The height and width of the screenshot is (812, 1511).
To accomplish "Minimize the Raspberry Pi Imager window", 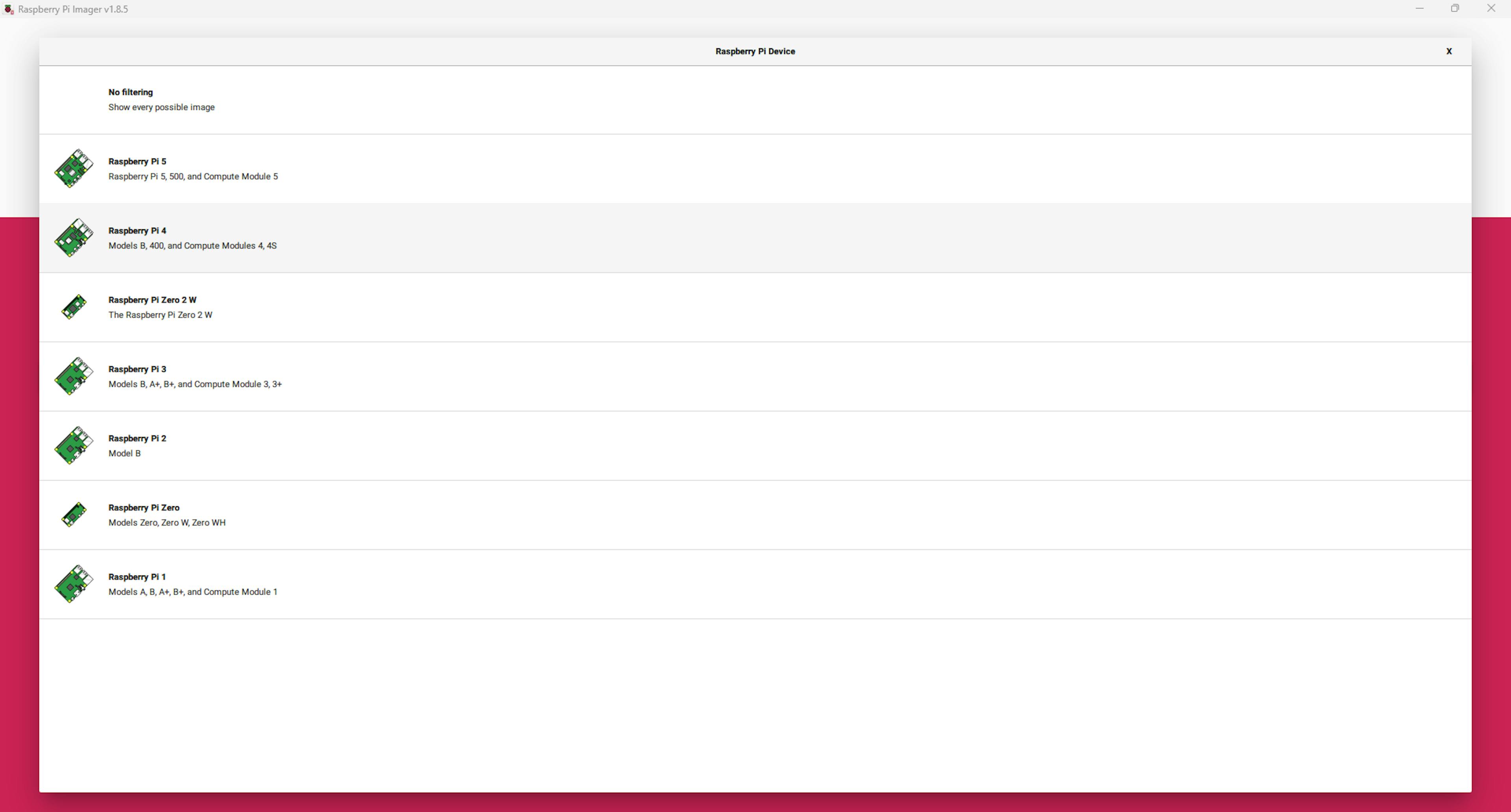I will pyautogui.click(x=1419, y=9).
